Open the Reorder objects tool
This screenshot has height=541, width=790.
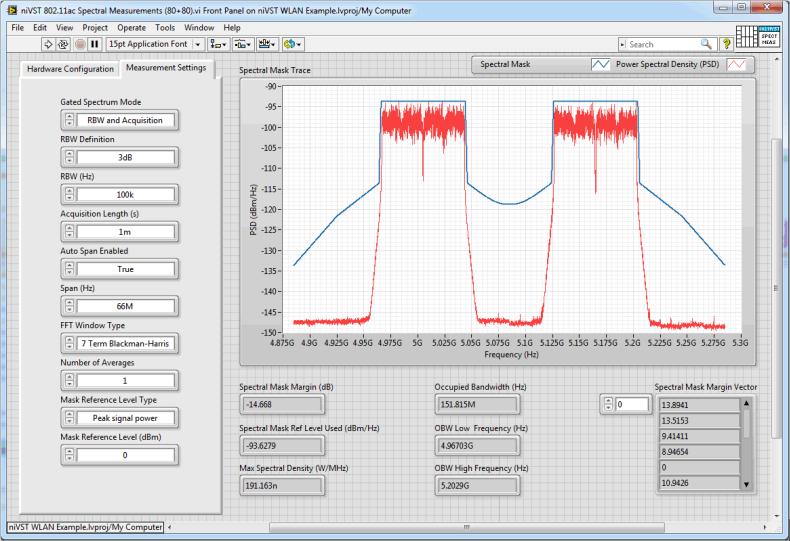(x=294, y=44)
